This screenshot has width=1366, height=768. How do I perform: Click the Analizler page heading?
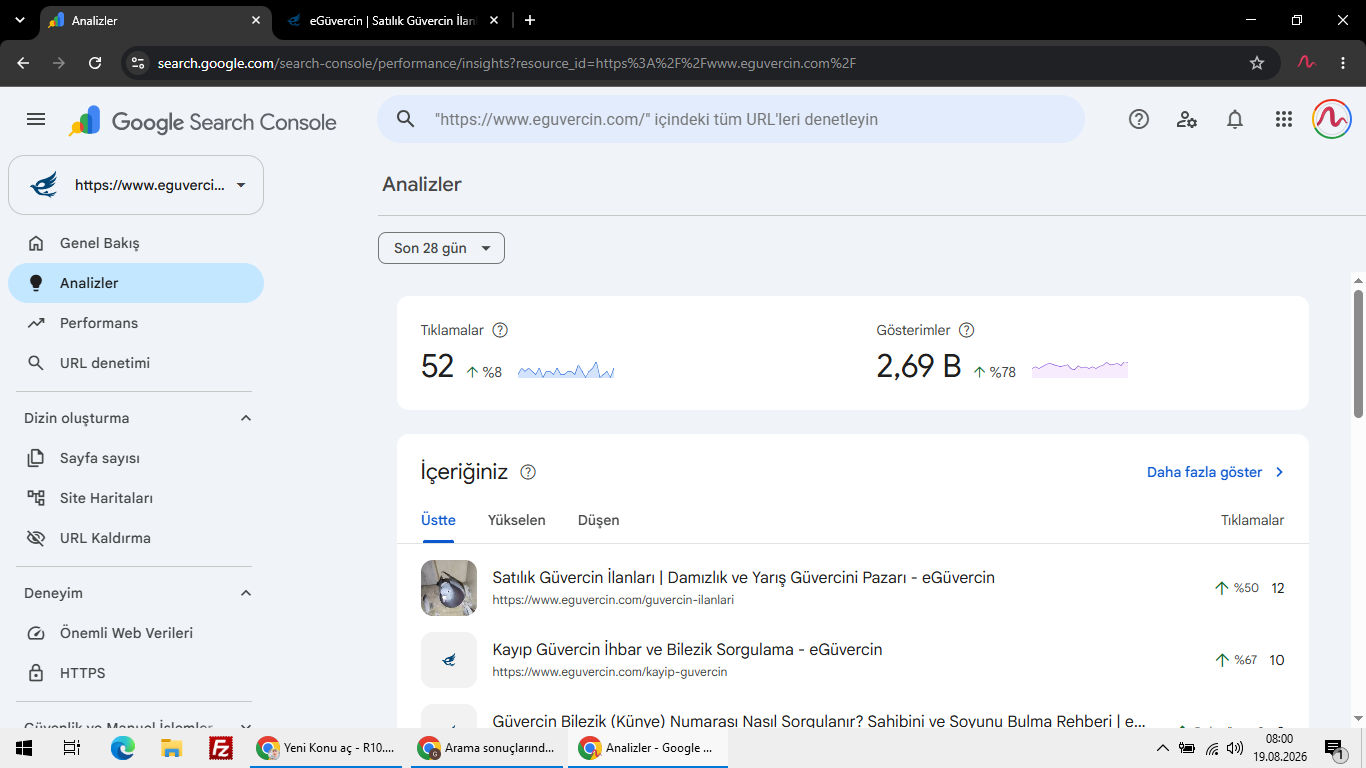422,184
